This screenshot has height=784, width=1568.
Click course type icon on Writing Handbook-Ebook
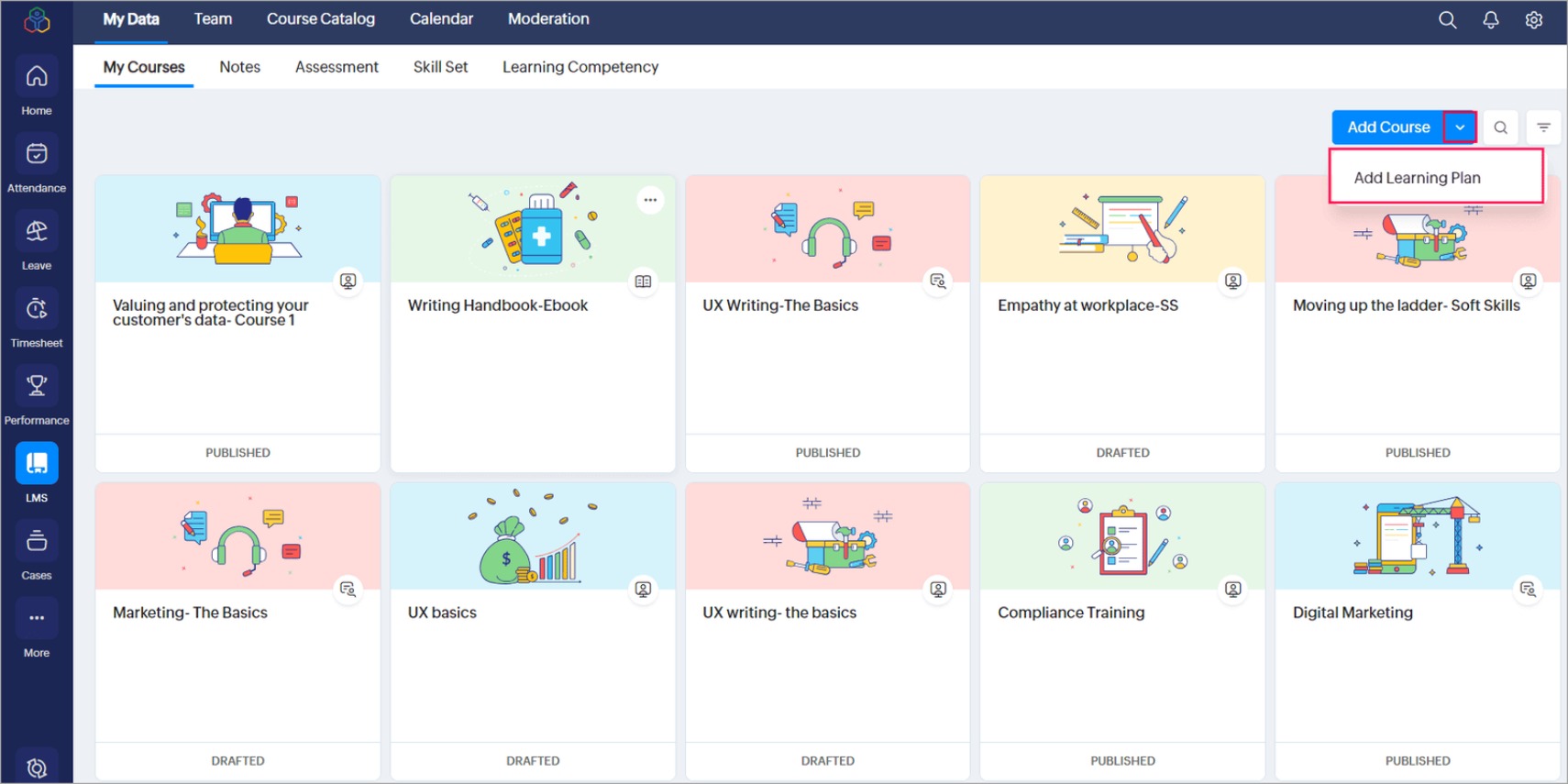click(x=644, y=282)
